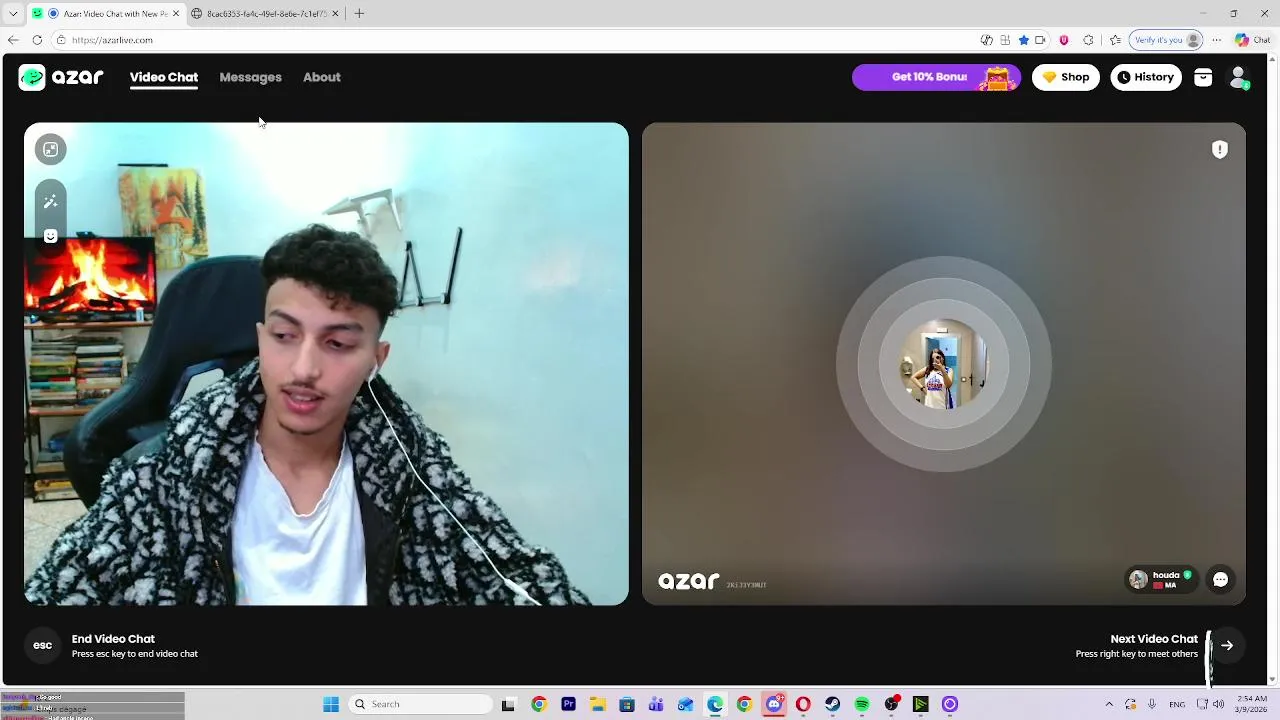Open the split screen icon in address bar
This screenshot has height=720, width=1280.
point(1005,40)
